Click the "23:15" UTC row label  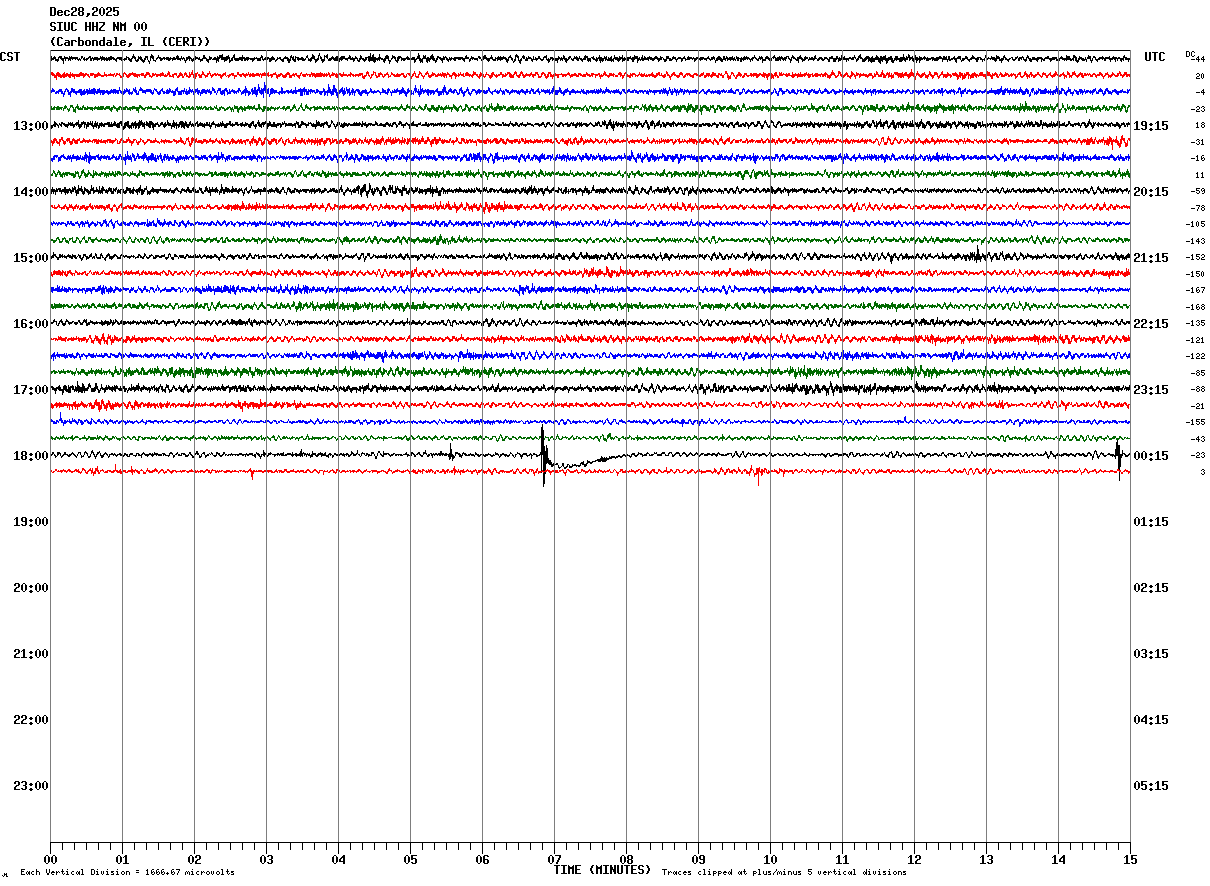click(1151, 390)
